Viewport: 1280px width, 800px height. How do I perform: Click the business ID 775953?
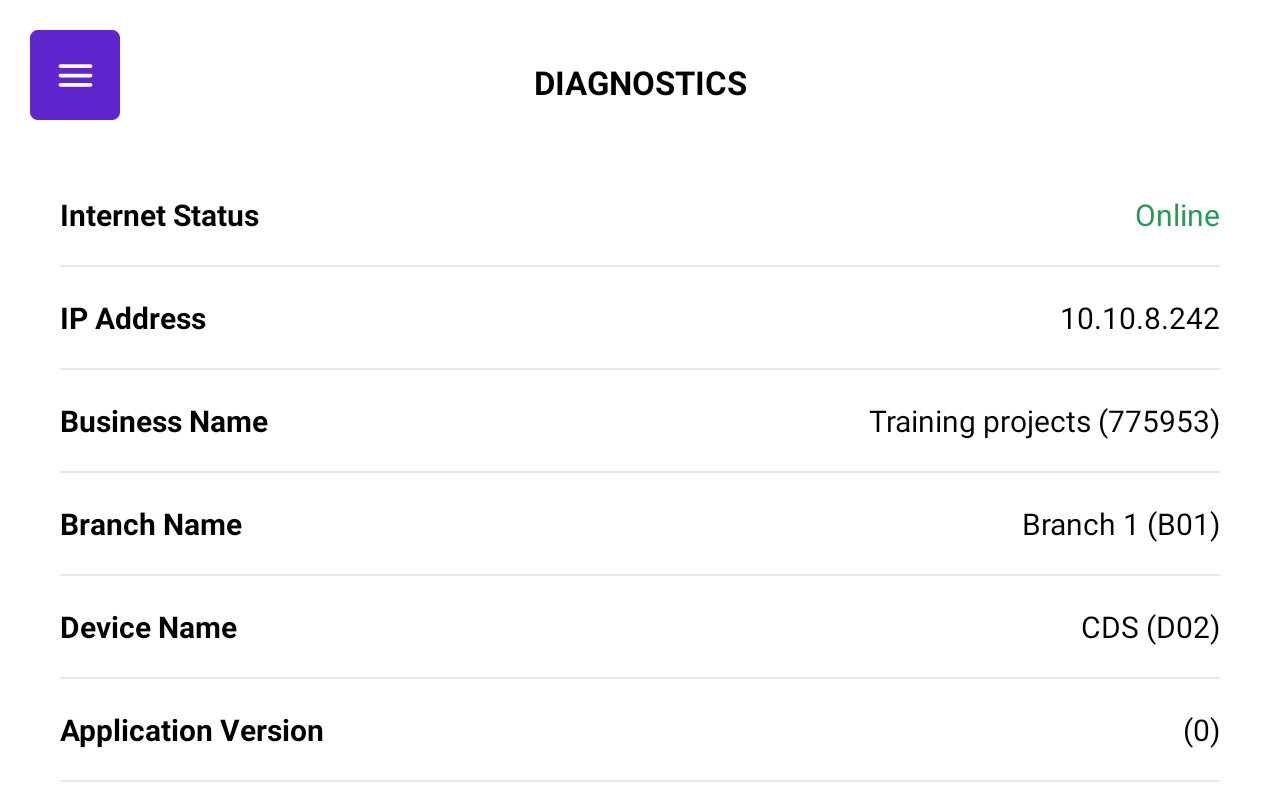click(1159, 422)
